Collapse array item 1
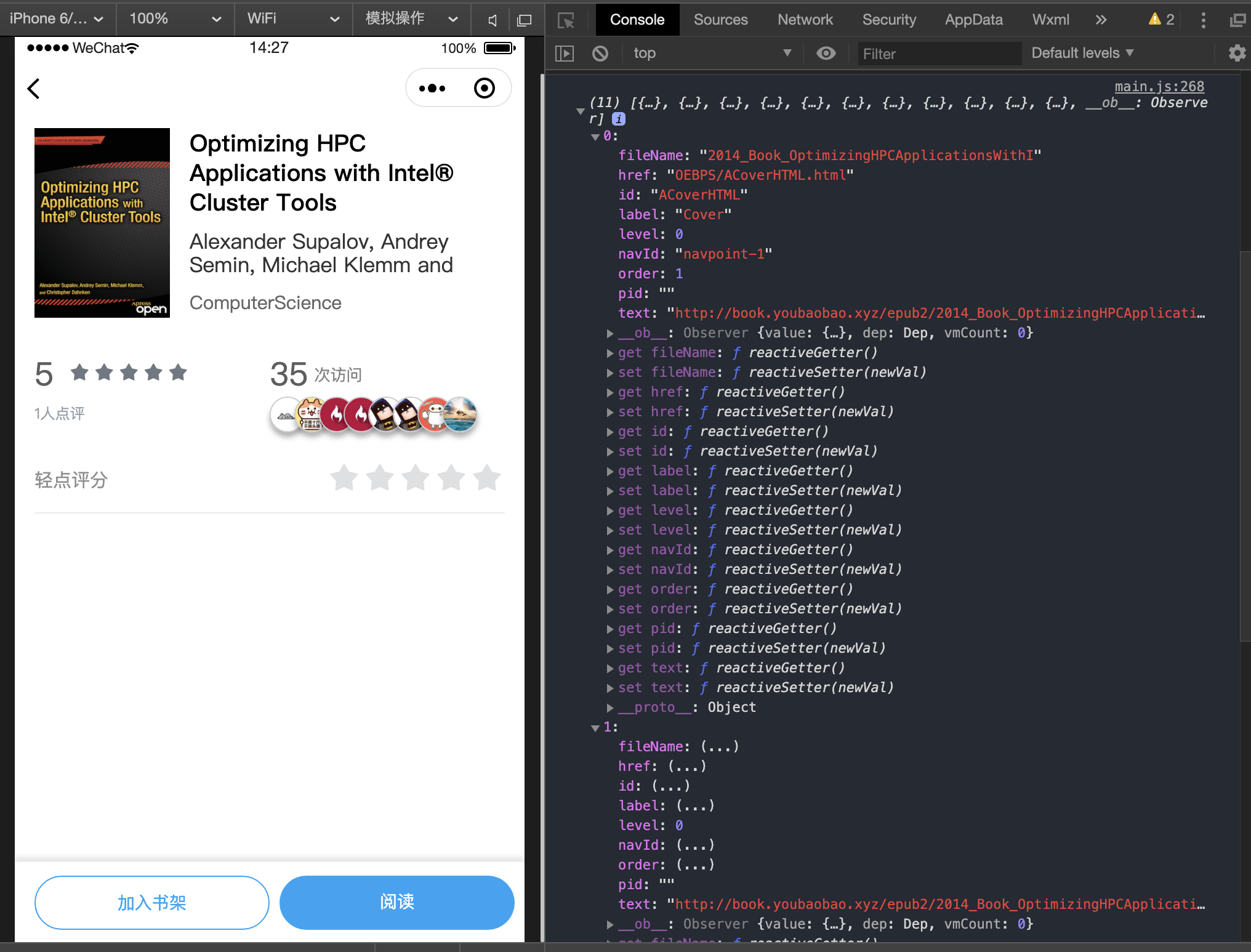This screenshot has height=952, width=1251. [595, 728]
